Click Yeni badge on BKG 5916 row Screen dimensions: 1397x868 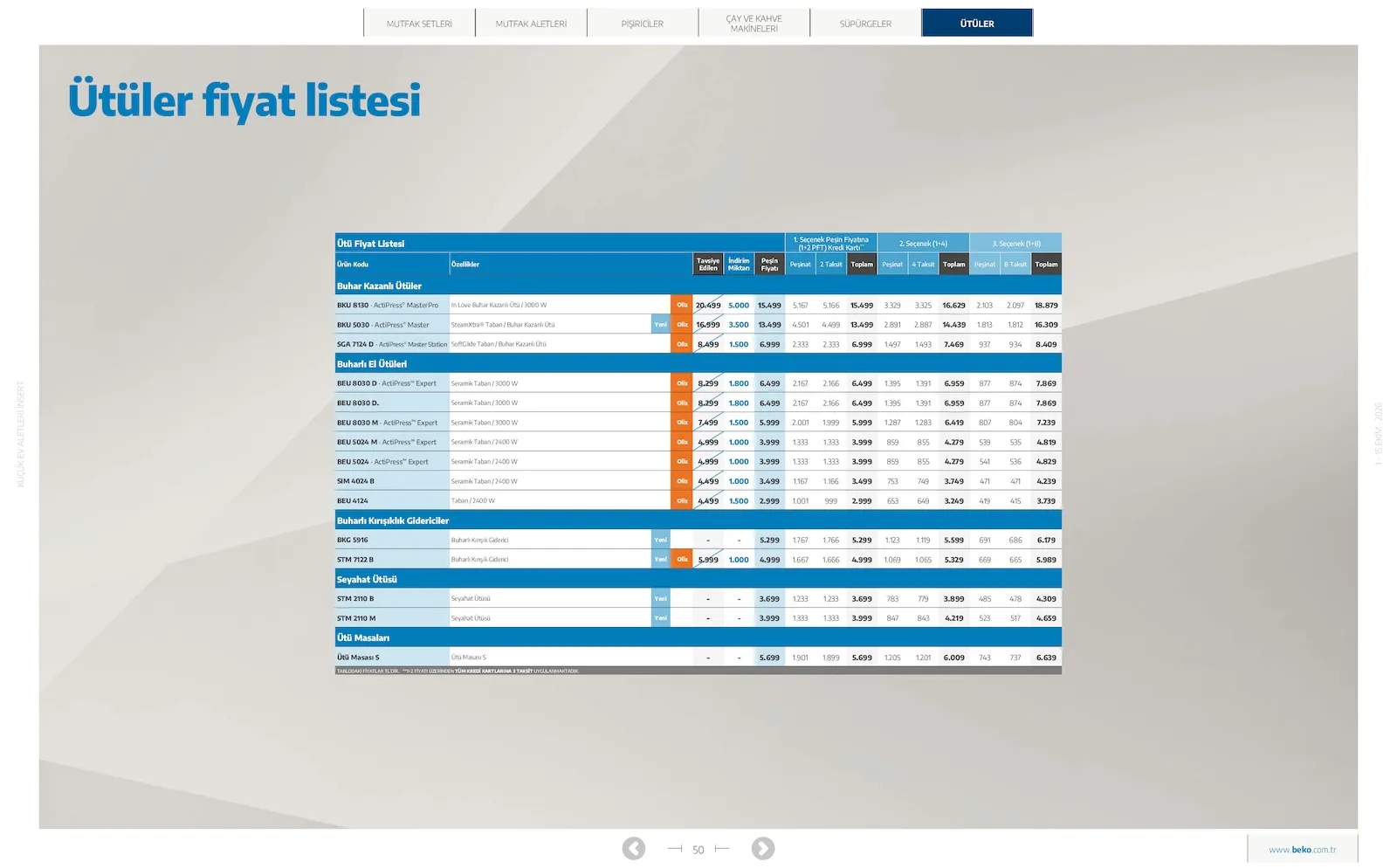[x=661, y=540]
